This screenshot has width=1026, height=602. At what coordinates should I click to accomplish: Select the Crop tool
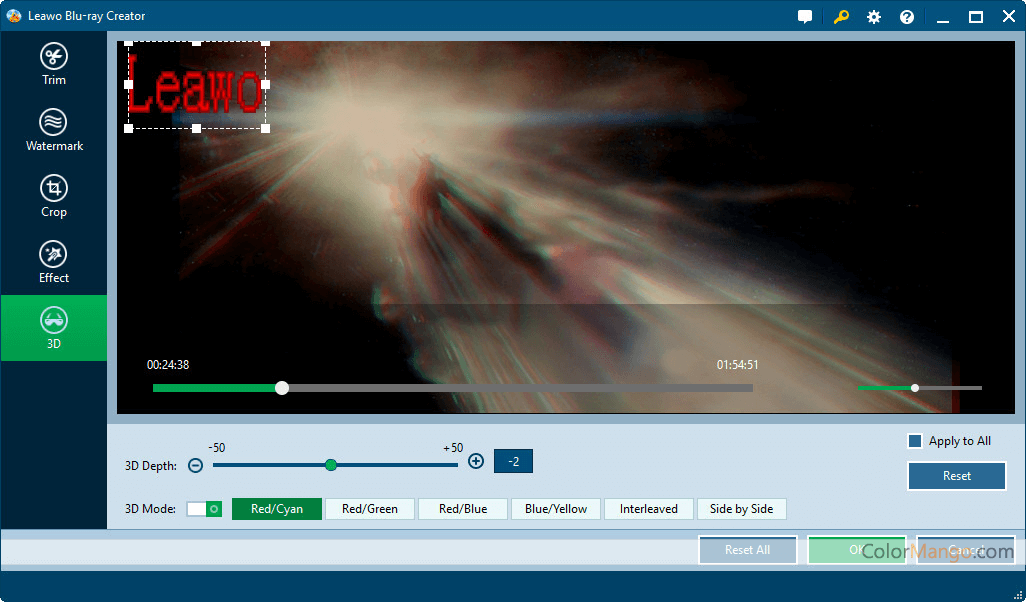point(54,196)
